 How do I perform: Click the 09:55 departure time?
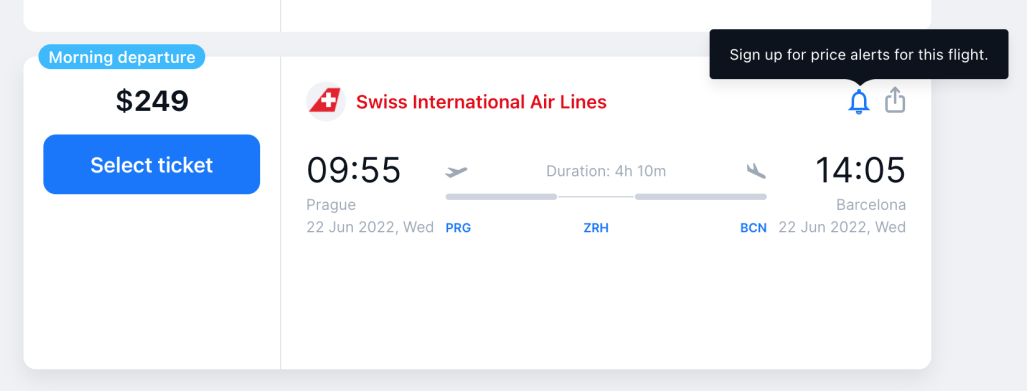[354, 170]
